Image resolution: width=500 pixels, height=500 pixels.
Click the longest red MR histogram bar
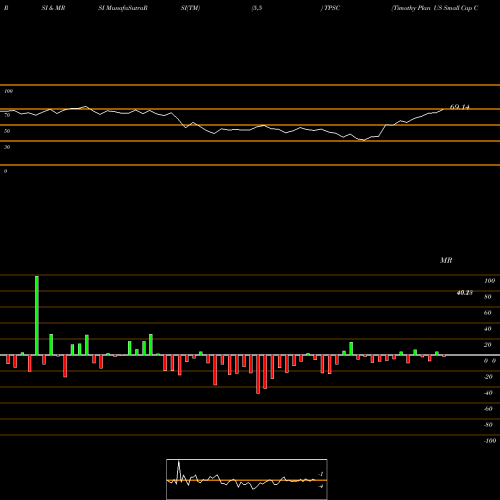coord(258,374)
